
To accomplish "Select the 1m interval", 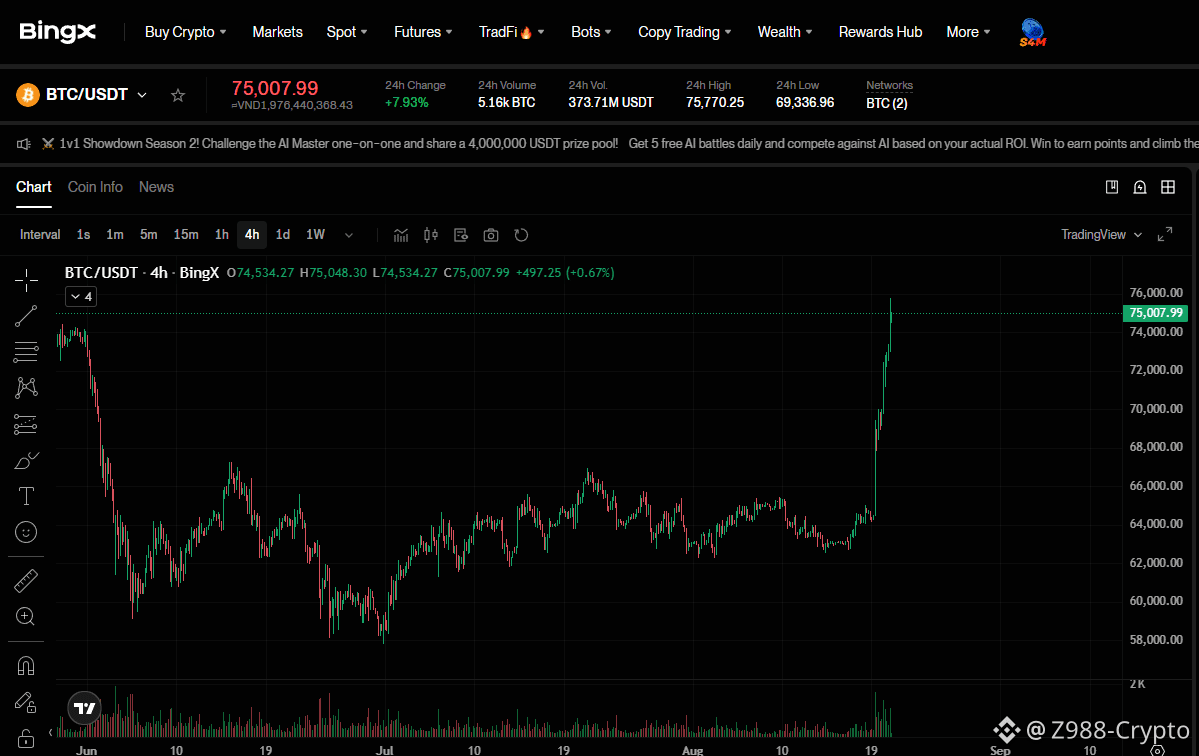I will click(x=115, y=235).
